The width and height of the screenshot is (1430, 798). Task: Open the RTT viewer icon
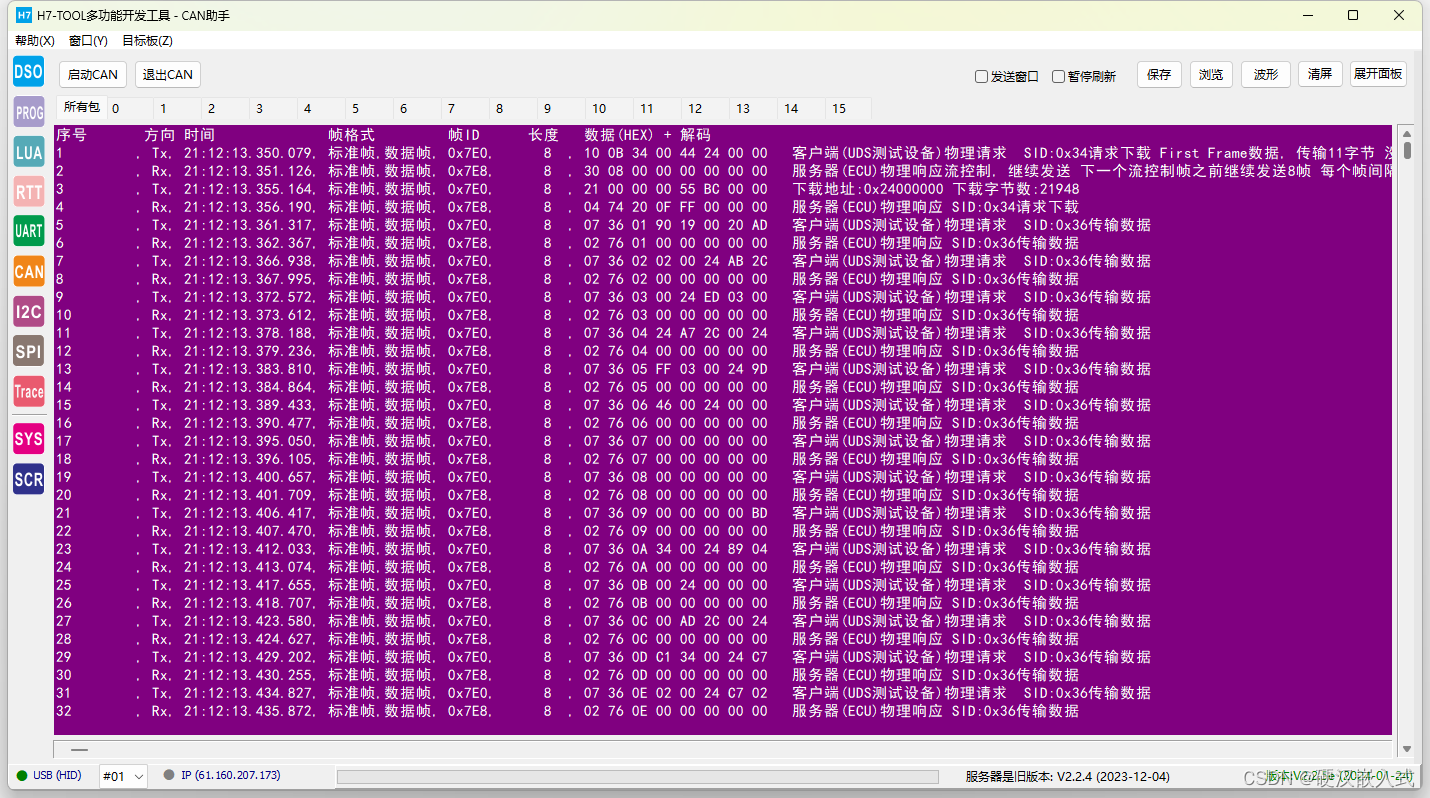pos(29,191)
